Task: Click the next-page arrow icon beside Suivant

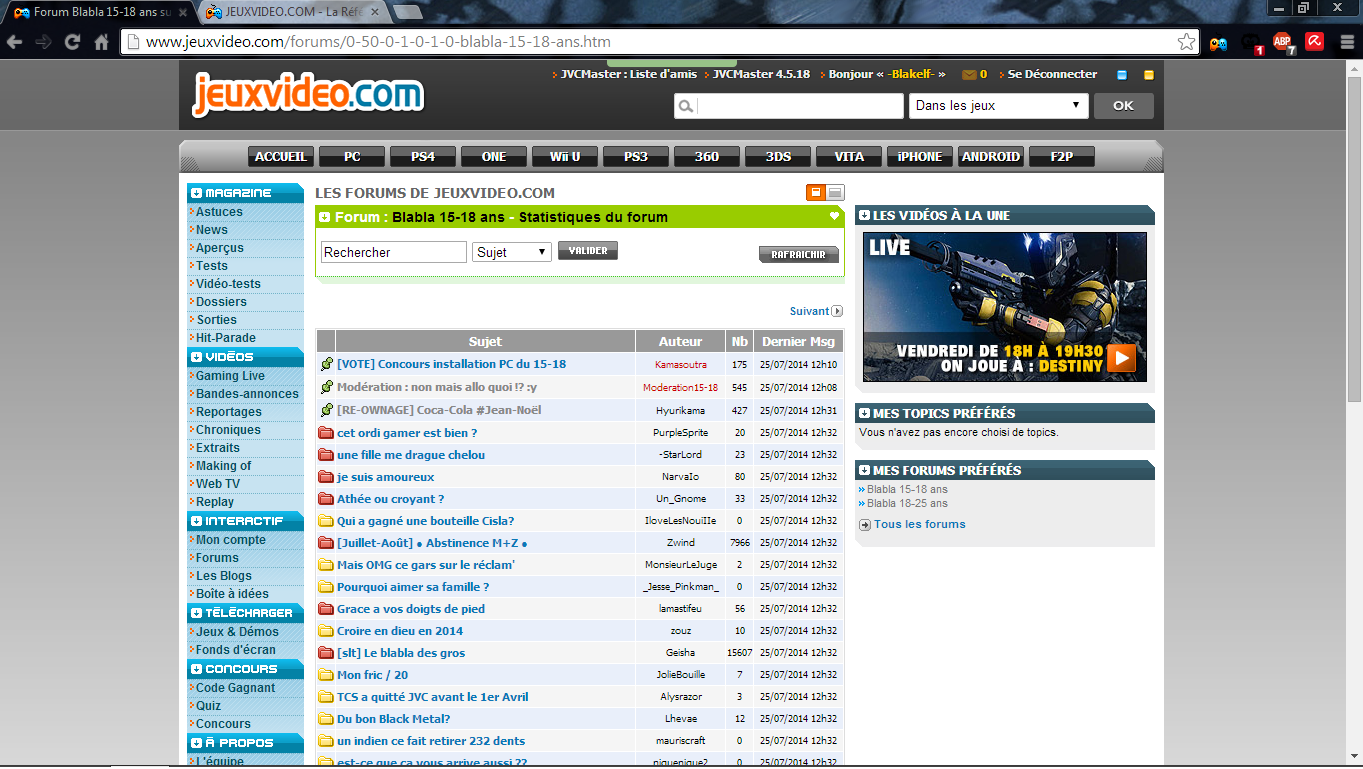Action: pyautogui.click(x=837, y=311)
